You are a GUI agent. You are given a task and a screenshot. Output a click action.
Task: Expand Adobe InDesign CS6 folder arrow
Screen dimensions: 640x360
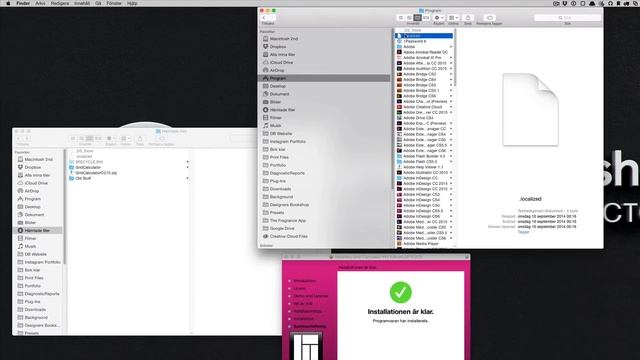(x=451, y=216)
